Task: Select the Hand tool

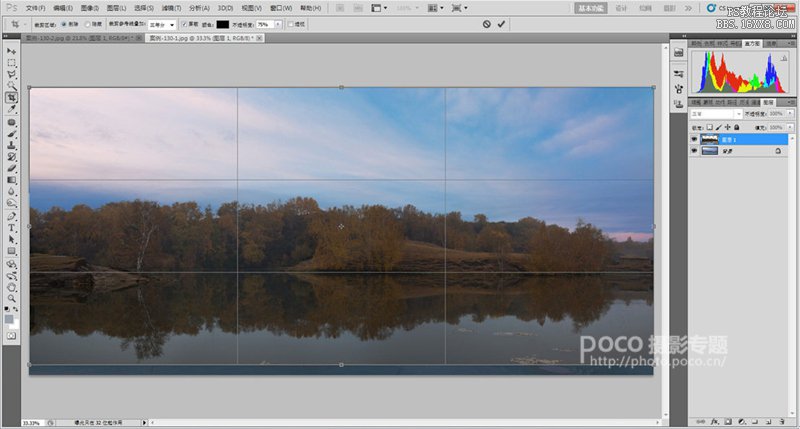Action: 11,287
